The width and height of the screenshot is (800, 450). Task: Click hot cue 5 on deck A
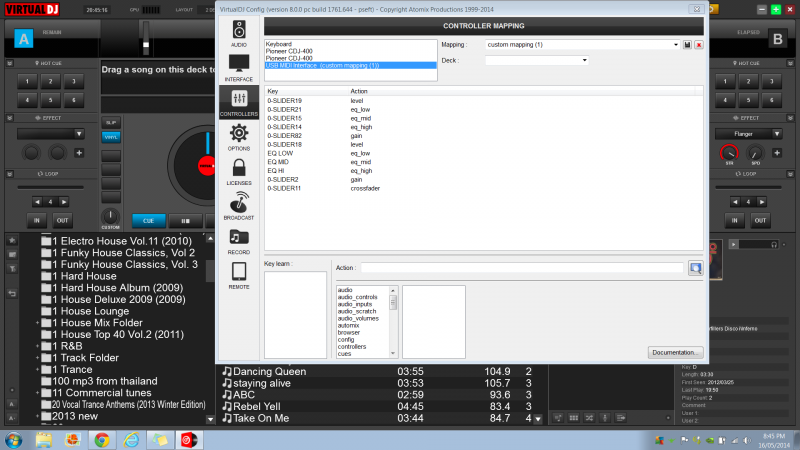tap(51, 100)
